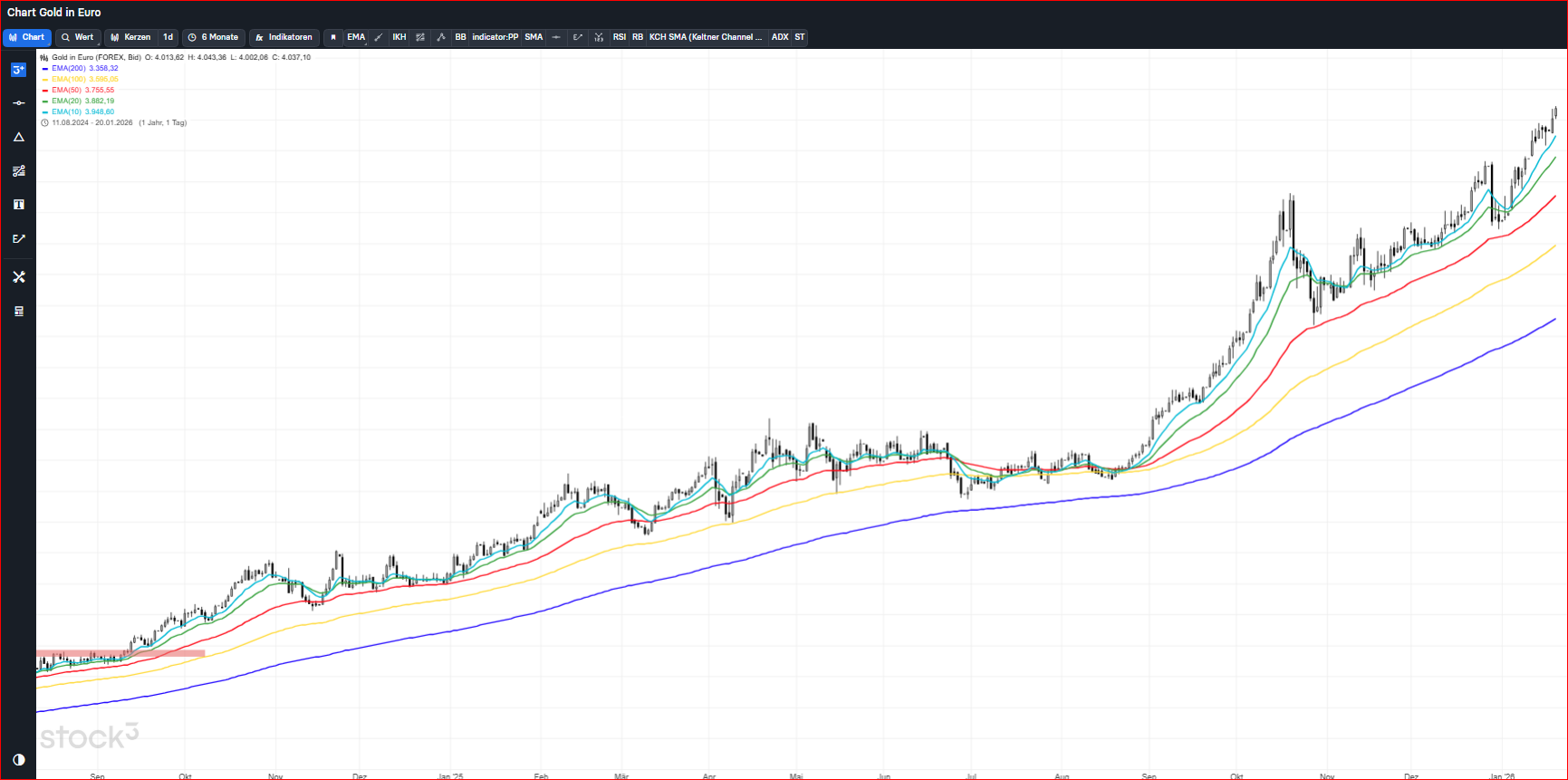The height and width of the screenshot is (780, 1568).
Task: Switch to the Chart tab
Action: [27, 37]
